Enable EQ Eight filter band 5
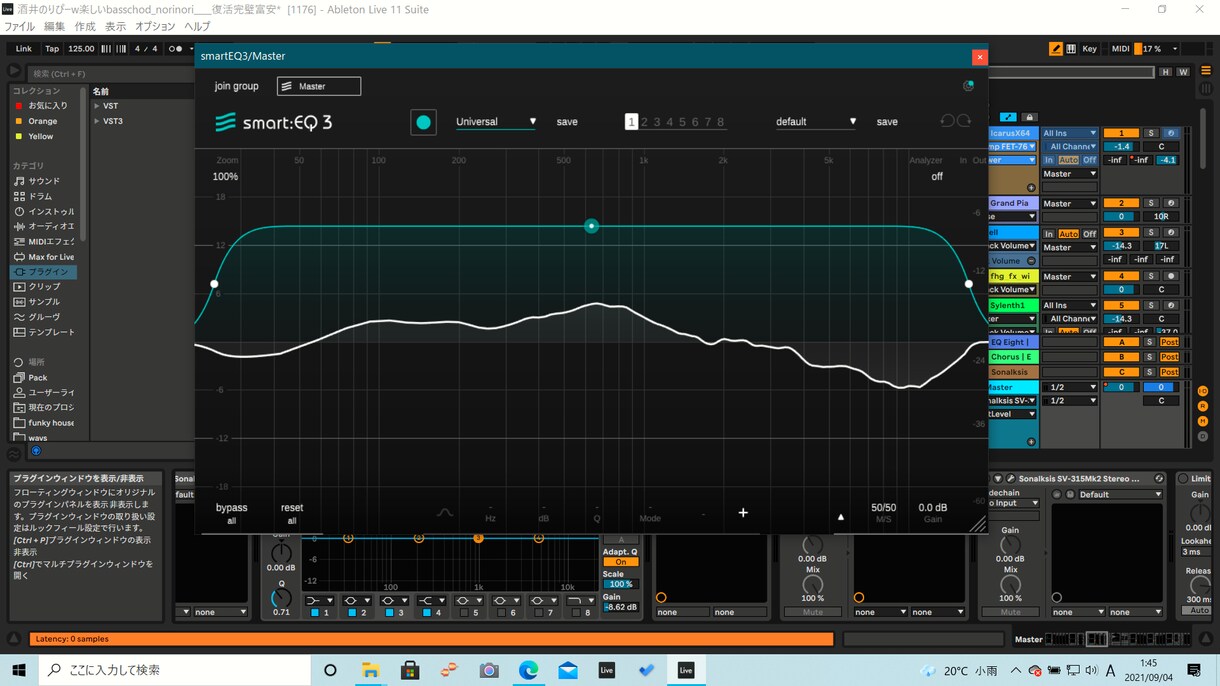 [463, 612]
